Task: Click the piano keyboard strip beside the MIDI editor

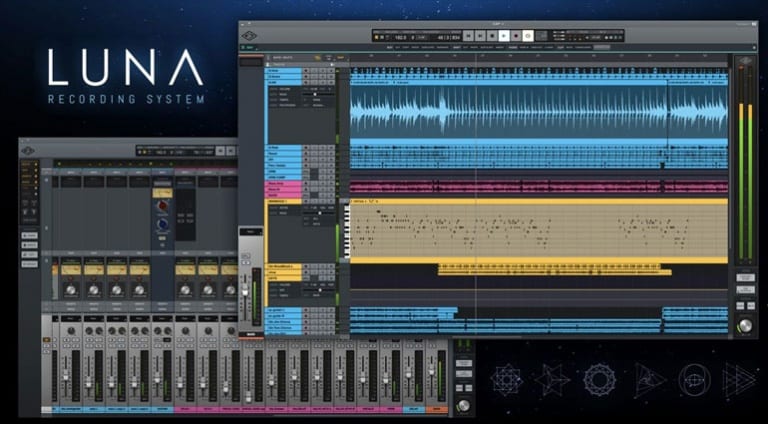Action: pos(347,231)
